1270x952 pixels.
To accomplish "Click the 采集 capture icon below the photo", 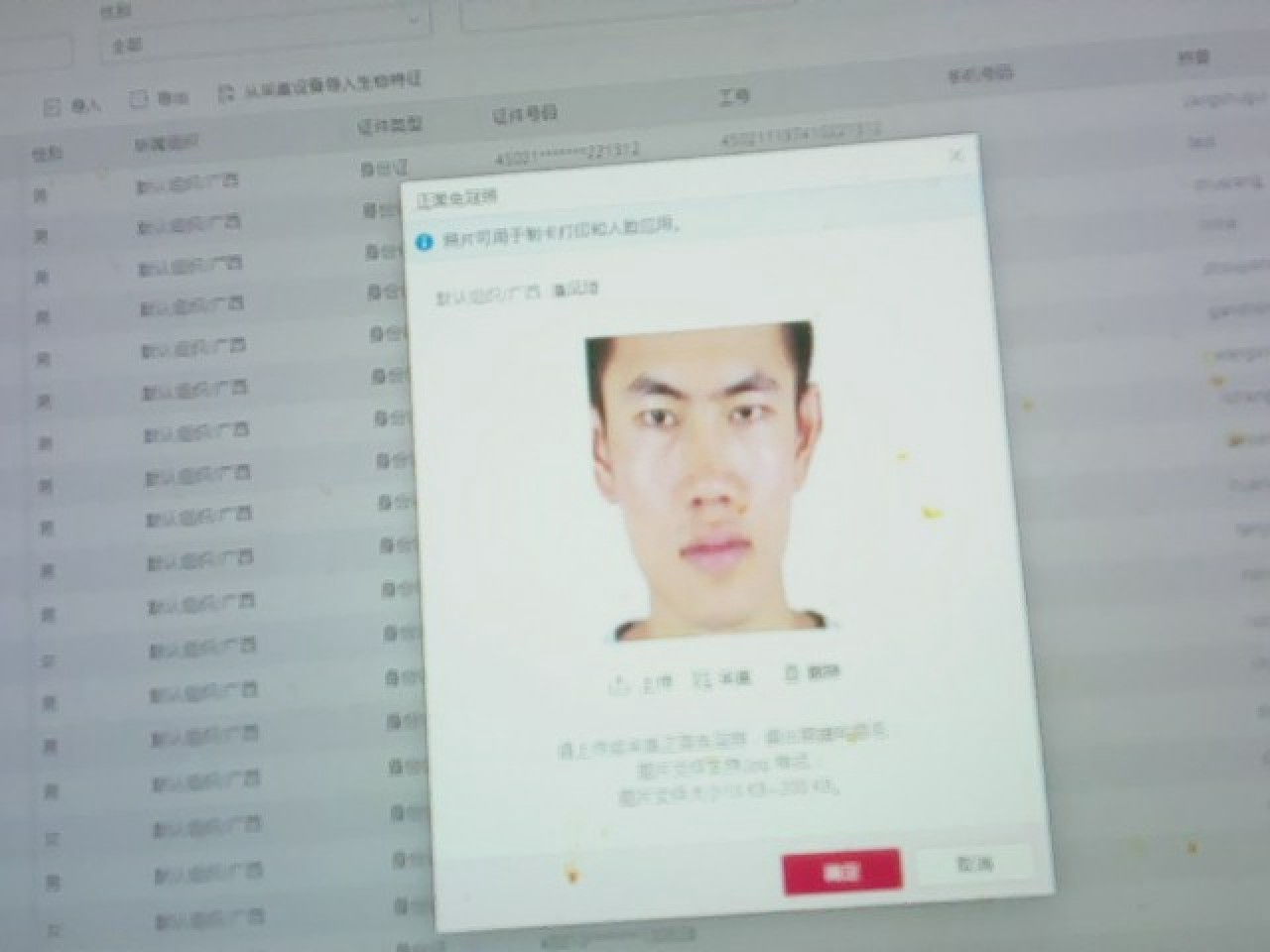I will click(703, 679).
